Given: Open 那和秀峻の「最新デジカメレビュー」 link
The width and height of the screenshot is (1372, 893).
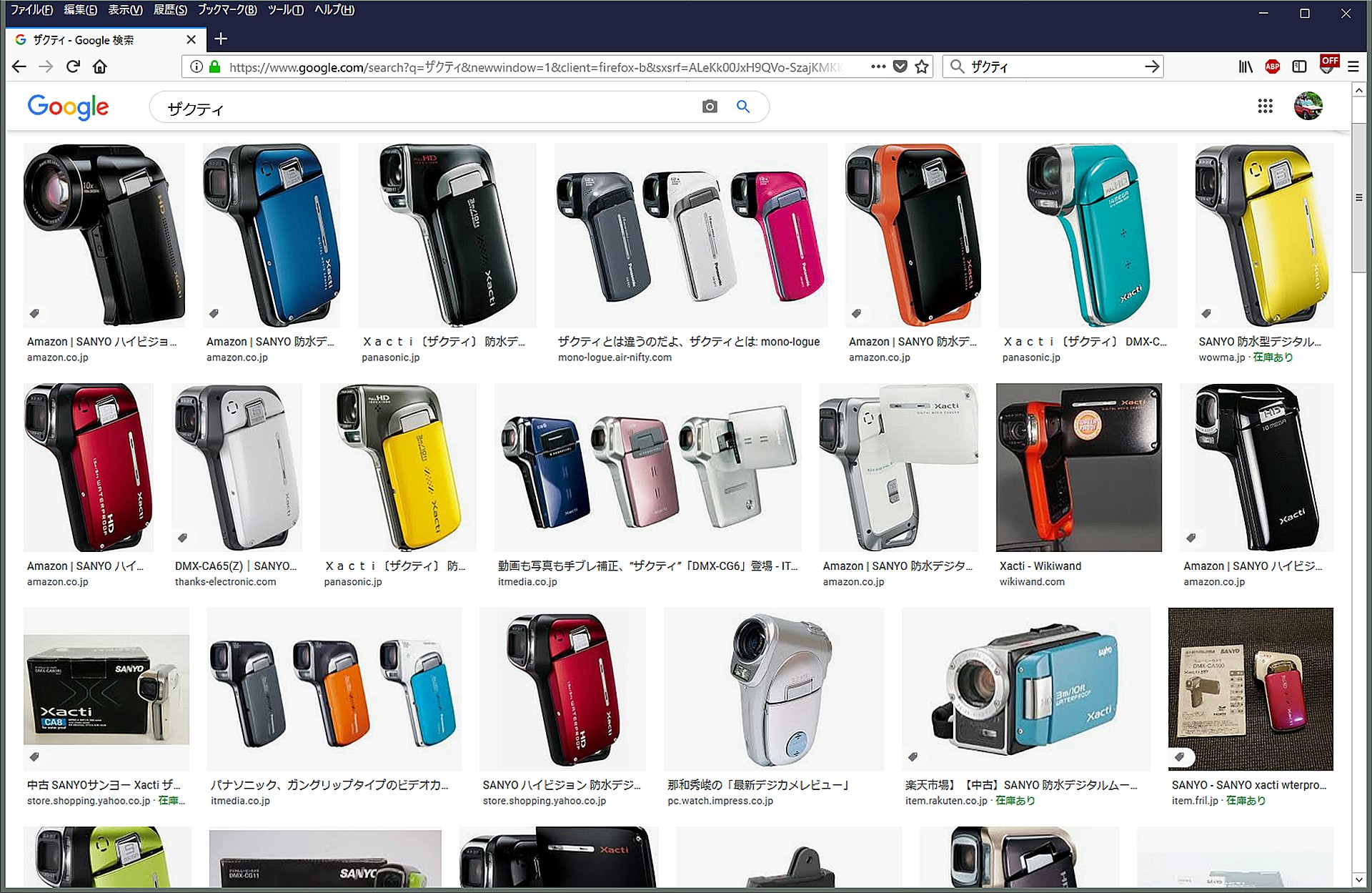Looking at the screenshot, I should [x=759, y=784].
